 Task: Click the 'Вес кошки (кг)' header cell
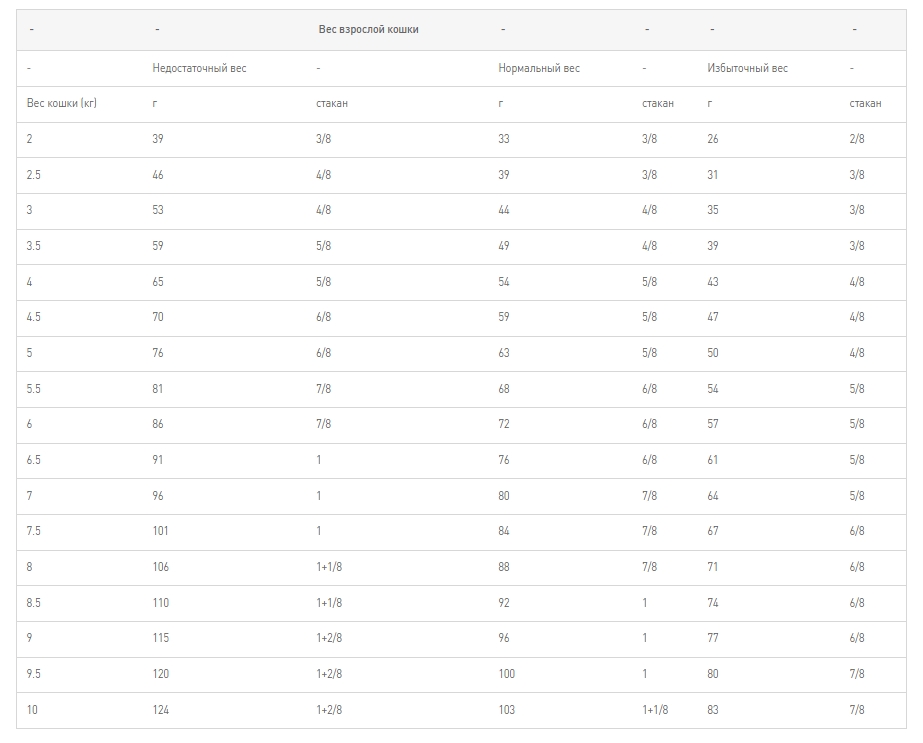coord(62,103)
